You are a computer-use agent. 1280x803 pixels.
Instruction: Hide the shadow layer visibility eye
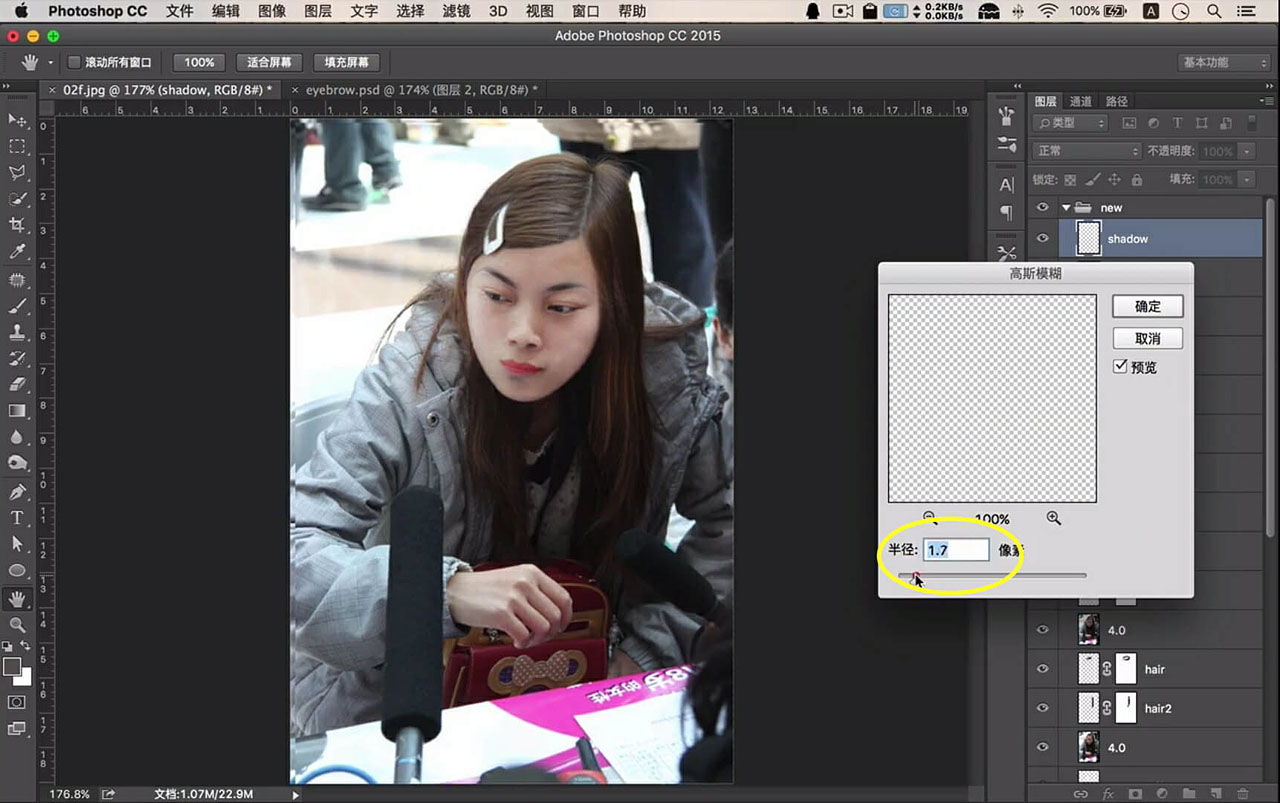coord(1043,238)
